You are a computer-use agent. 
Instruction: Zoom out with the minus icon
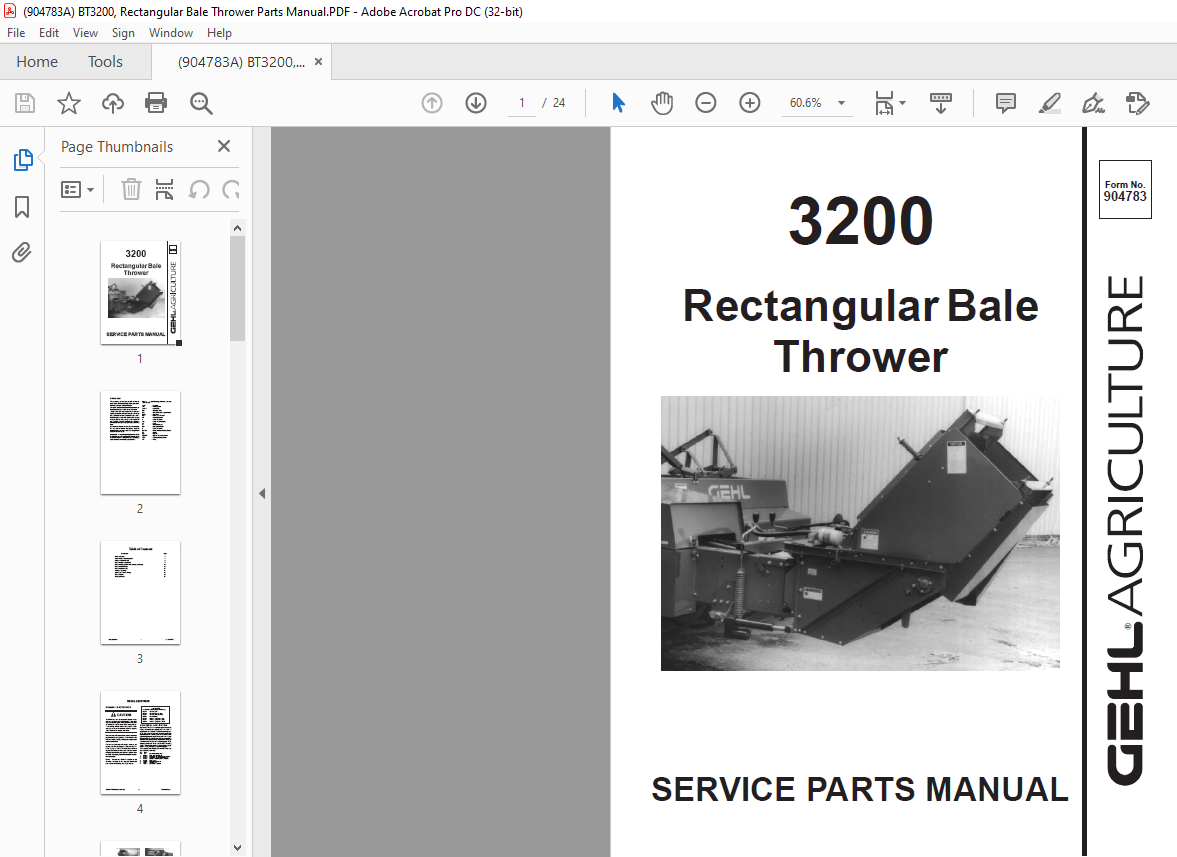pyautogui.click(x=706, y=103)
